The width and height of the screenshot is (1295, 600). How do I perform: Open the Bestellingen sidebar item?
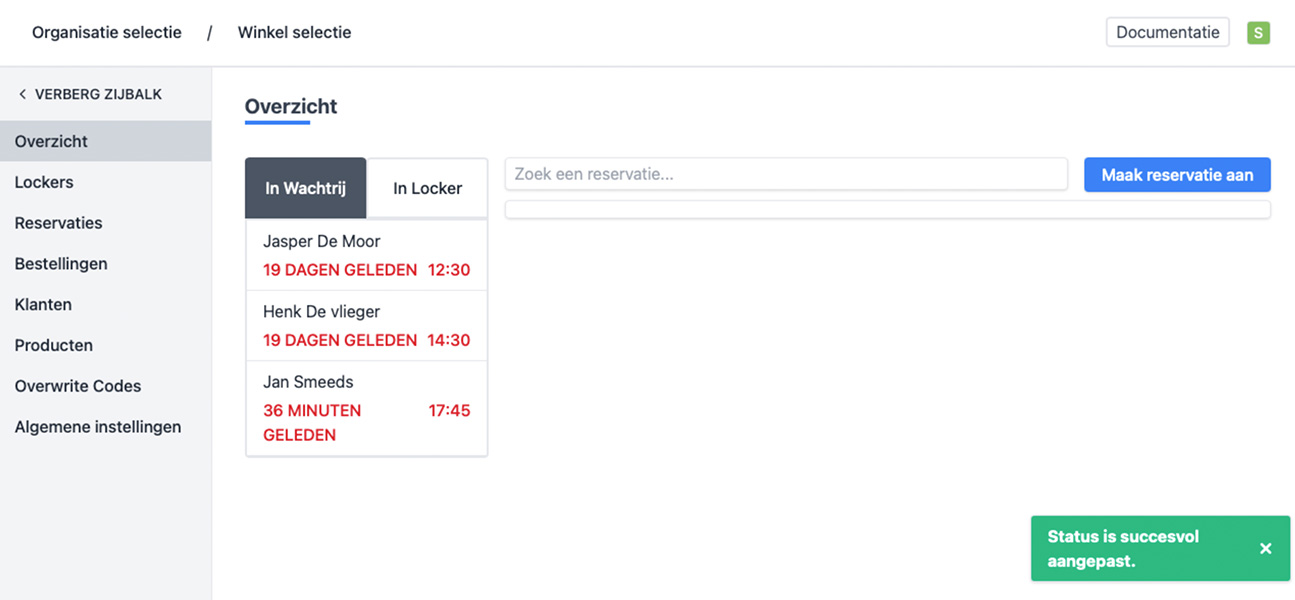(61, 264)
